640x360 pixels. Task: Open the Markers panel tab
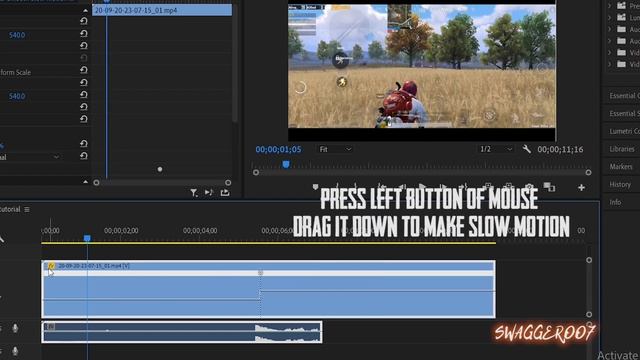(x=622, y=167)
